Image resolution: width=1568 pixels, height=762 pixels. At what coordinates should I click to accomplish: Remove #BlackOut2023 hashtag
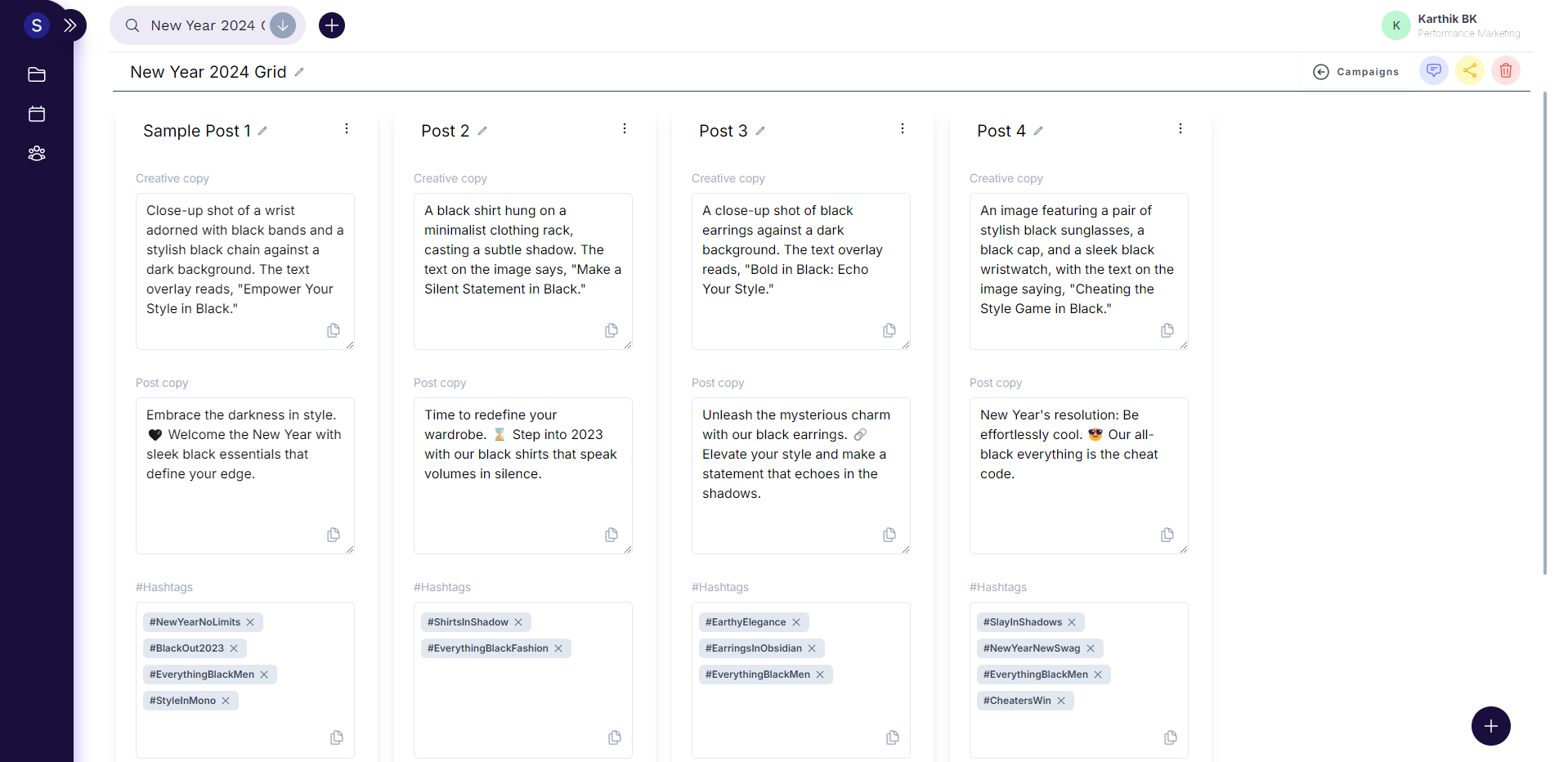click(x=234, y=648)
